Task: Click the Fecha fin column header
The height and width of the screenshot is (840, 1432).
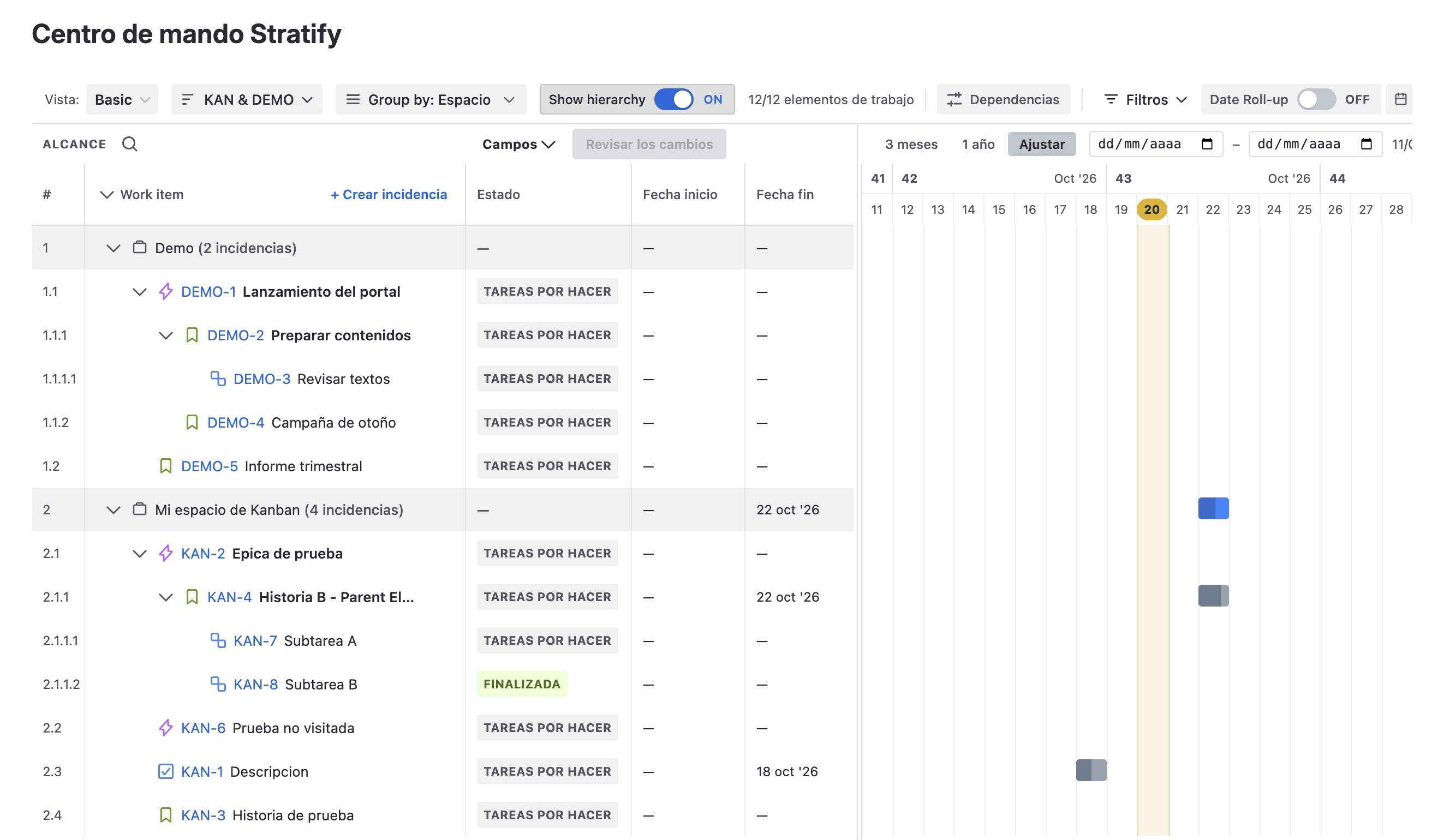Action: pos(785,195)
